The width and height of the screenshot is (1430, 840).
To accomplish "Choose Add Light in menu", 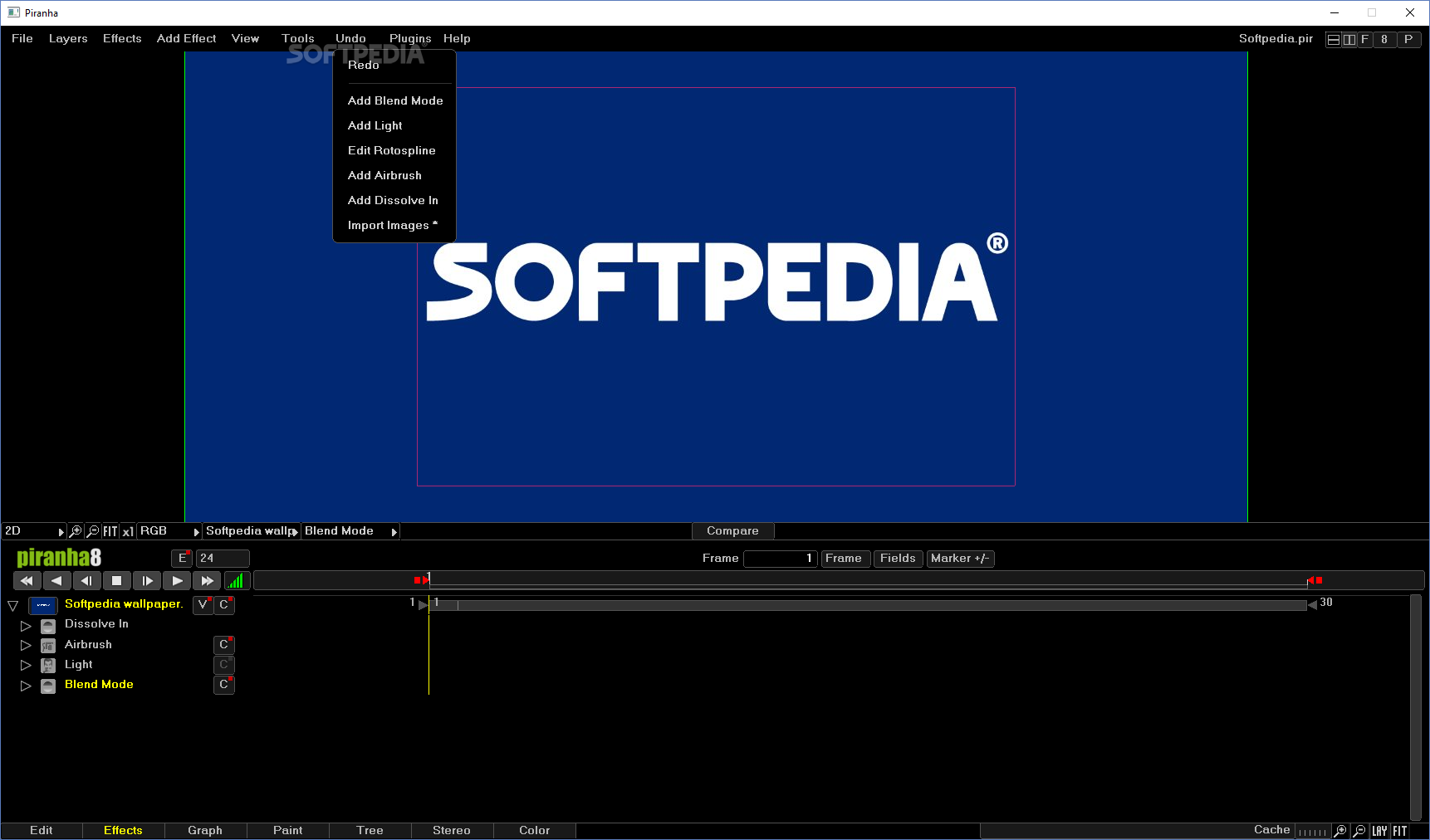I will click(375, 125).
